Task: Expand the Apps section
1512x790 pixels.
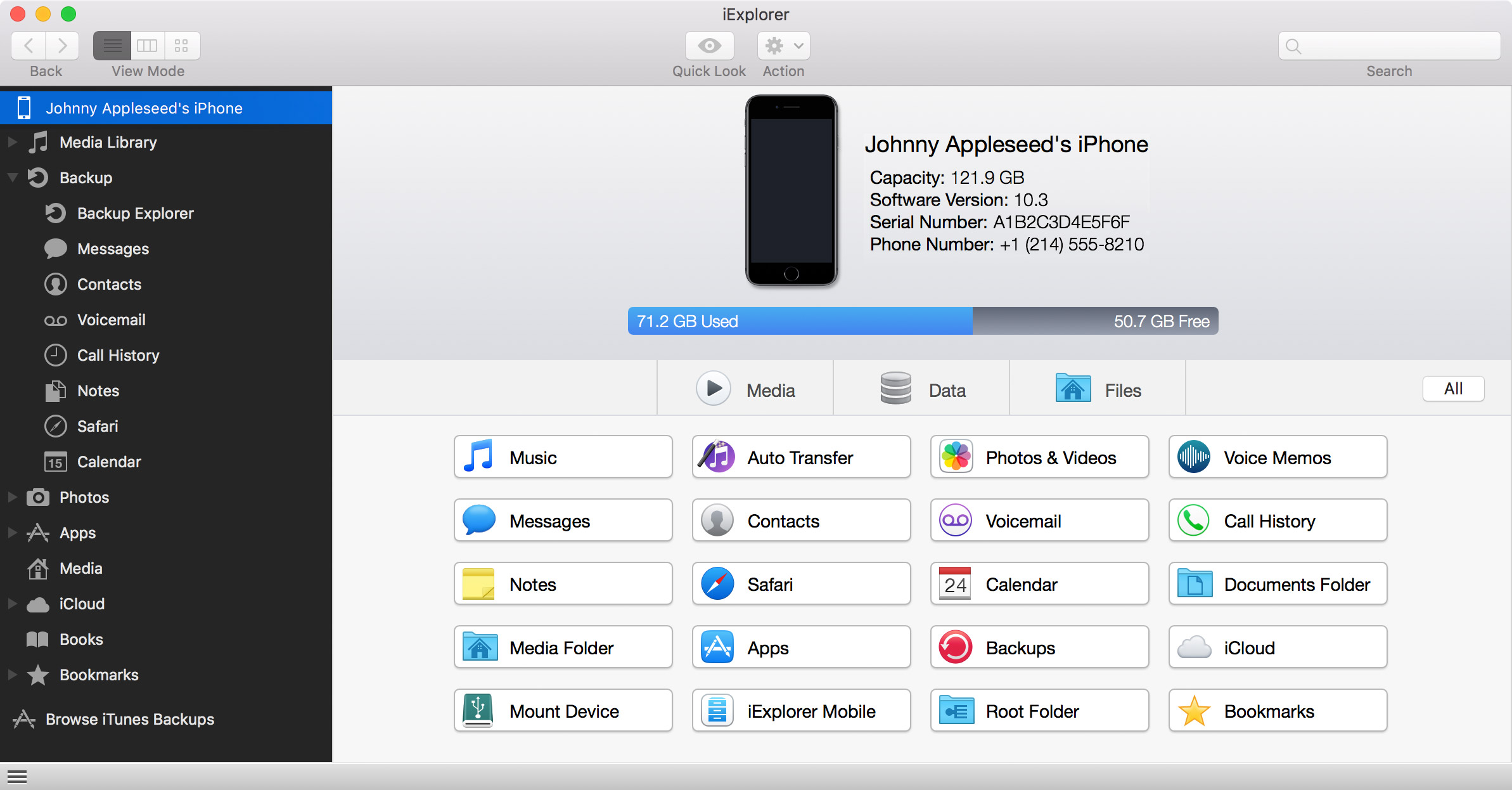Action: [10, 532]
